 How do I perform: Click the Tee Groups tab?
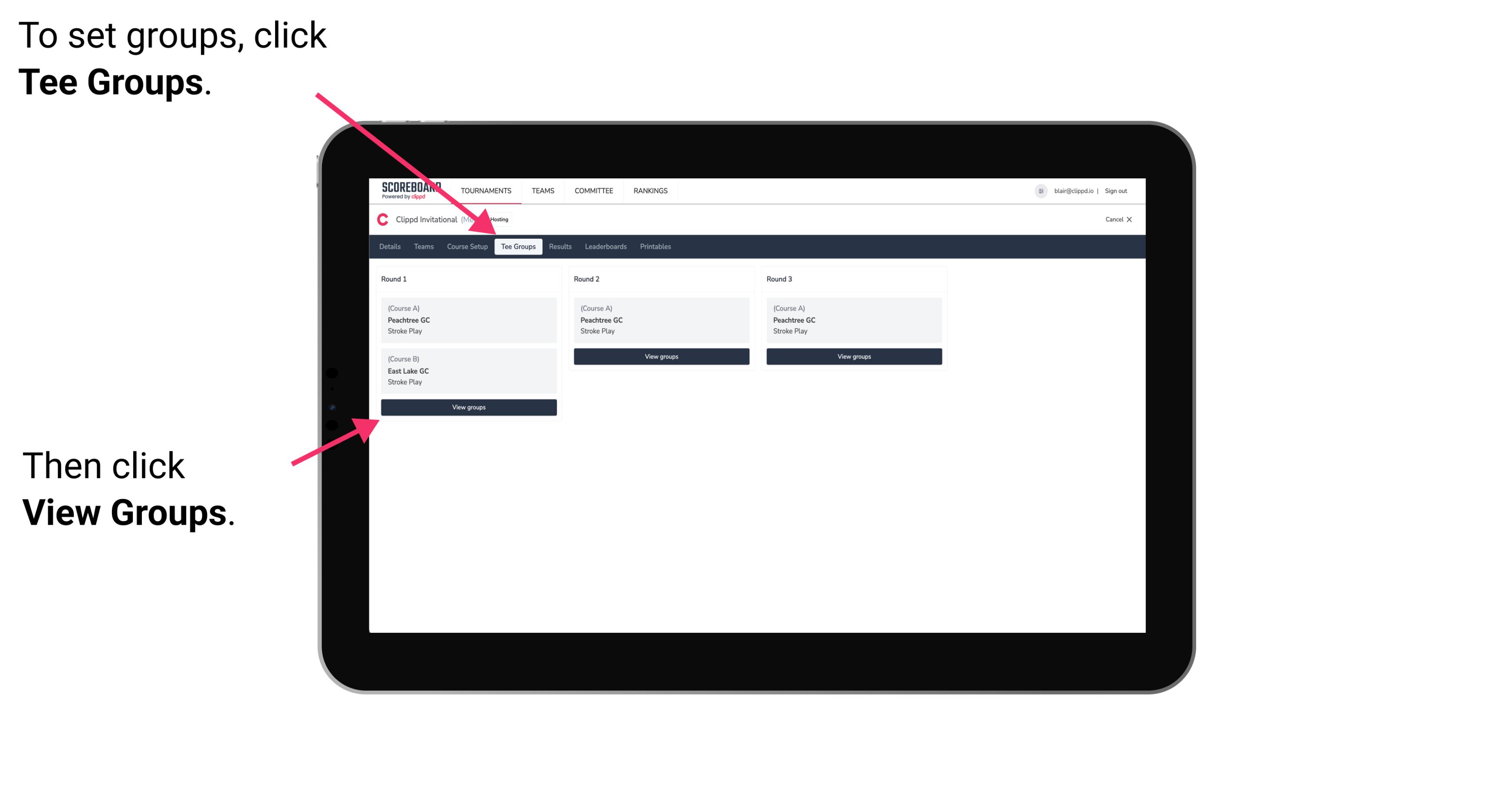pyautogui.click(x=518, y=247)
